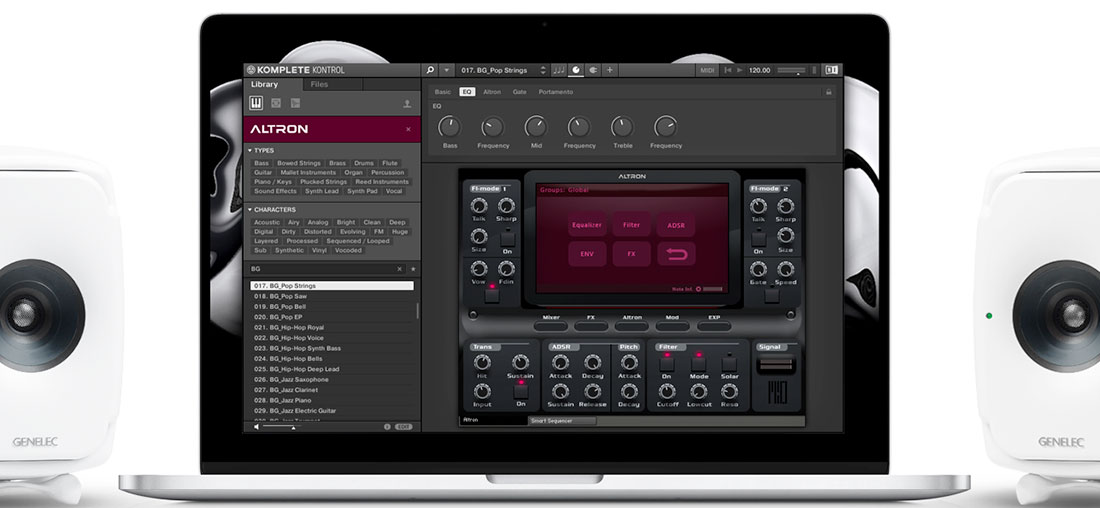Clear the BG search text with X

click(400, 269)
